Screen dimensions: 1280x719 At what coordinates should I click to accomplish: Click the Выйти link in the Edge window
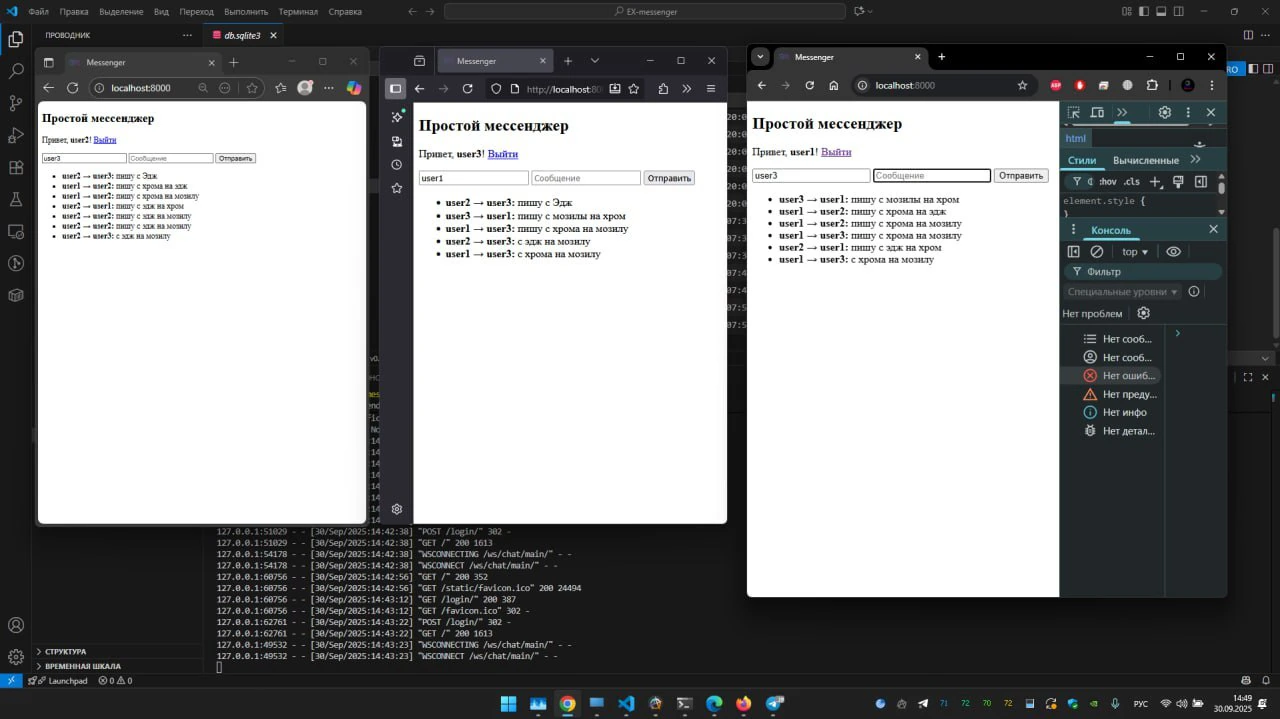105,140
